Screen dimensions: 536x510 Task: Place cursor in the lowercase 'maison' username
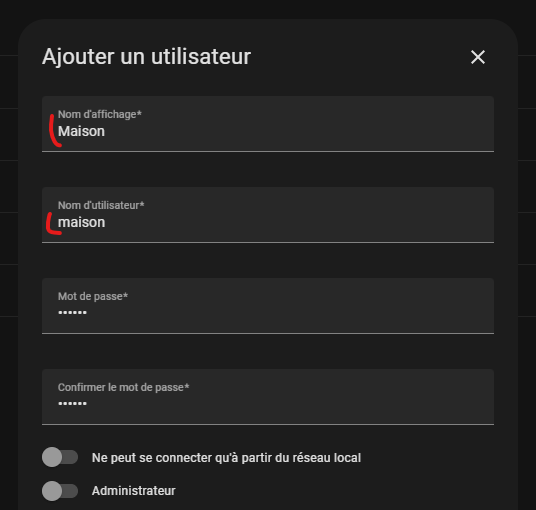pos(81,223)
